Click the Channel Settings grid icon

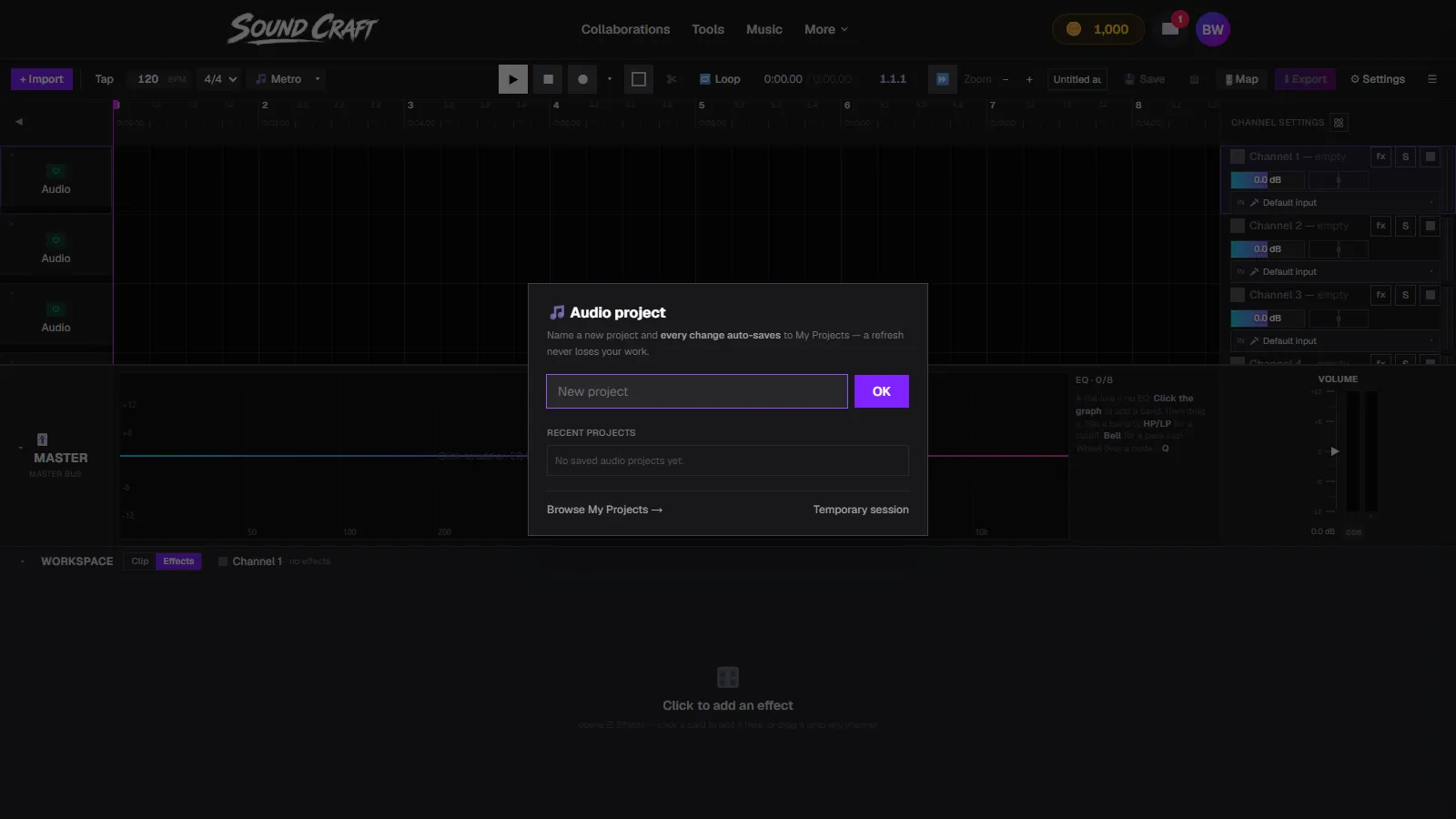[1339, 123]
